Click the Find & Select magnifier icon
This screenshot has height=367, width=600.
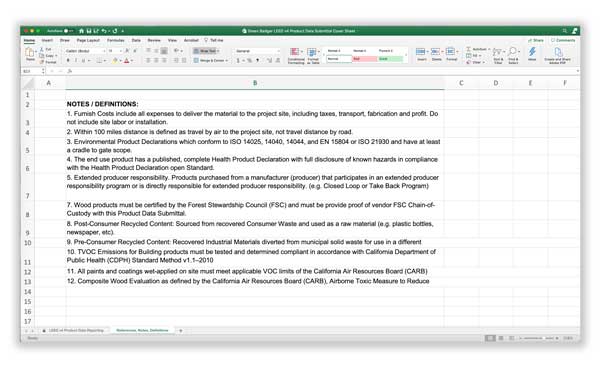(513, 55)
